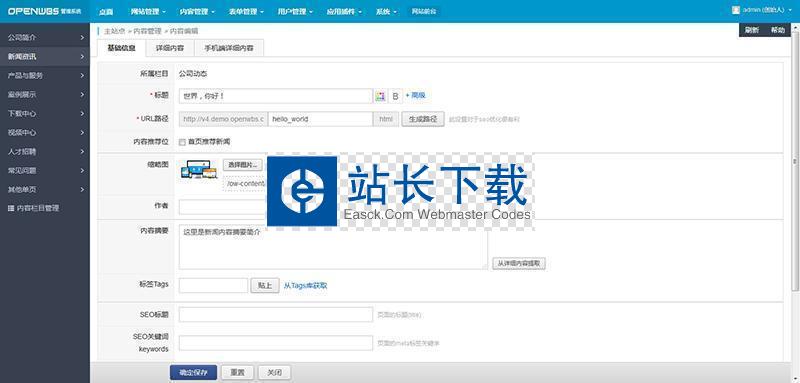Screen dimensions: 800x383
Task: Click the 帮助 button
Action: [778, 30]
